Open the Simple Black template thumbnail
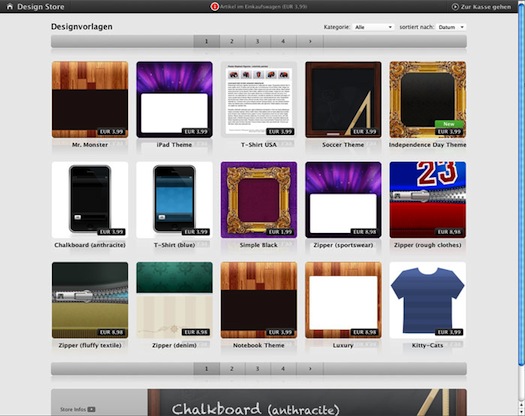 (259, 200)
